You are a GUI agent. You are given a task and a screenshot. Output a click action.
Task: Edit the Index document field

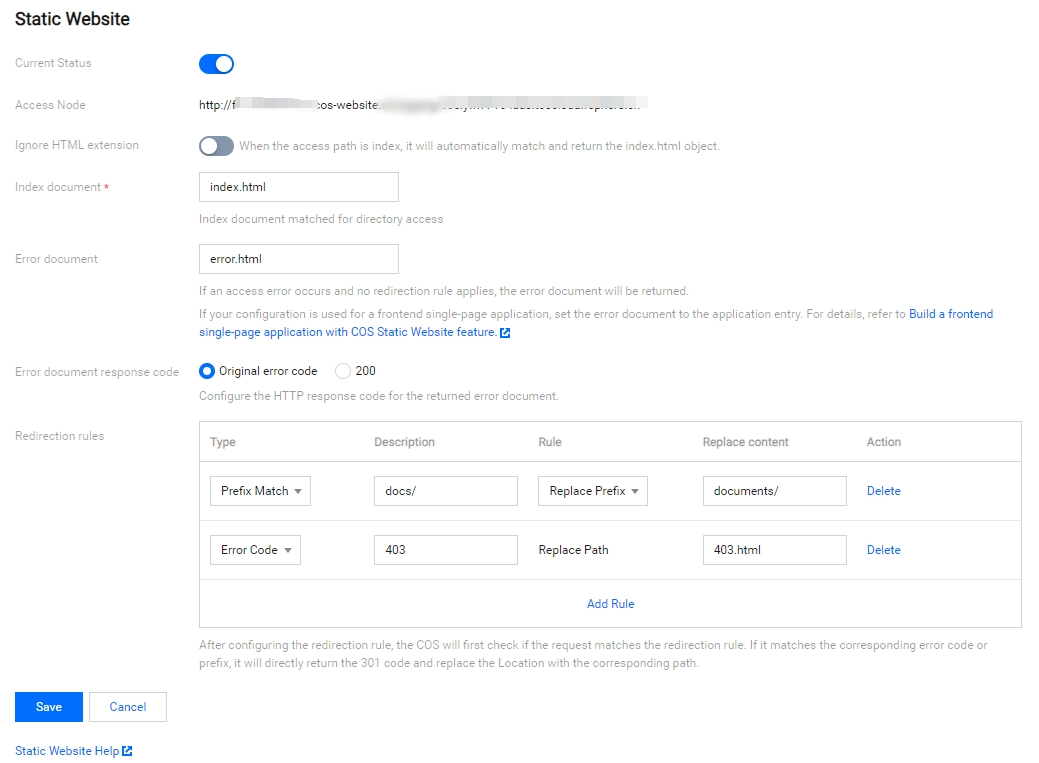(299, 187)
